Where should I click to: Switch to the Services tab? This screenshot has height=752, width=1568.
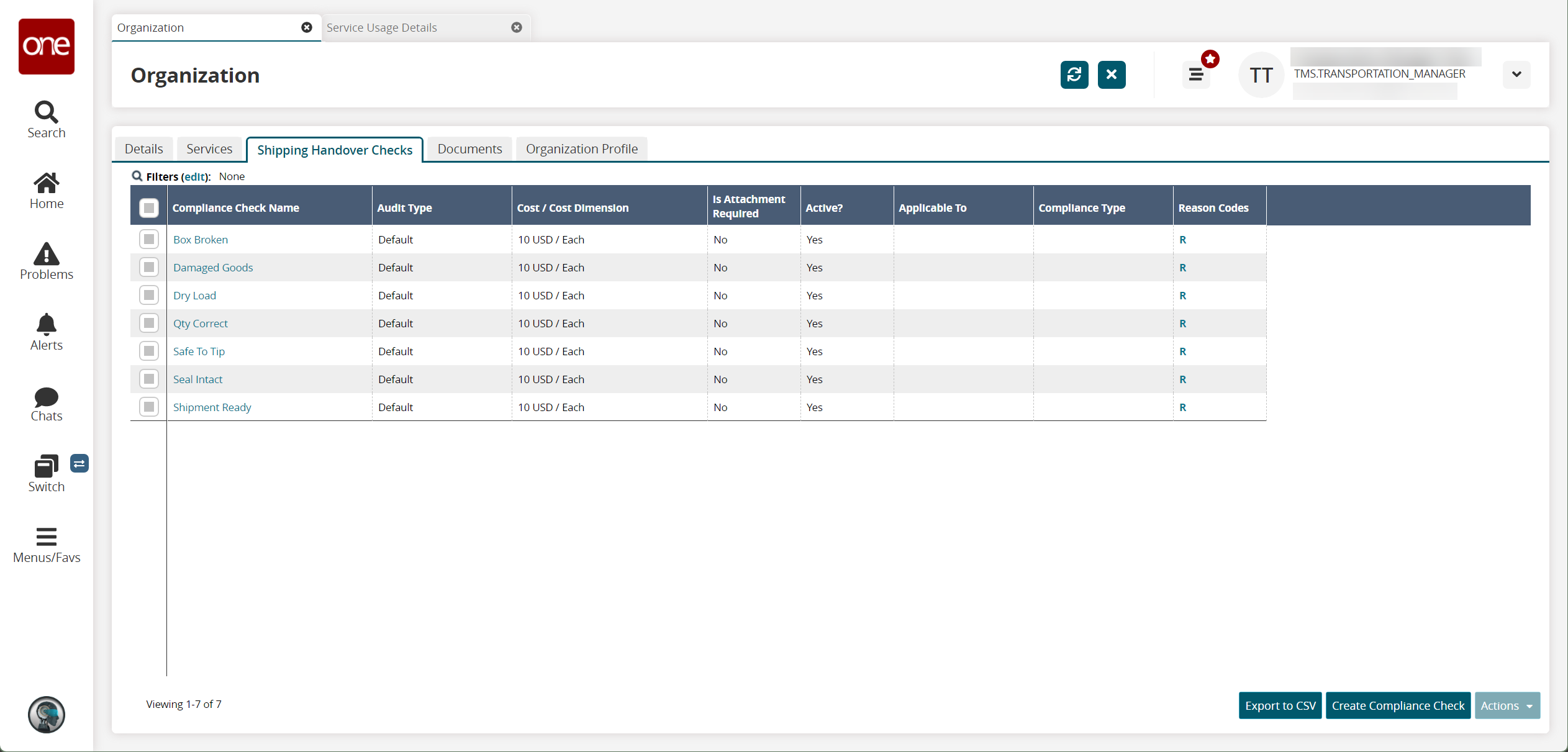209,149
